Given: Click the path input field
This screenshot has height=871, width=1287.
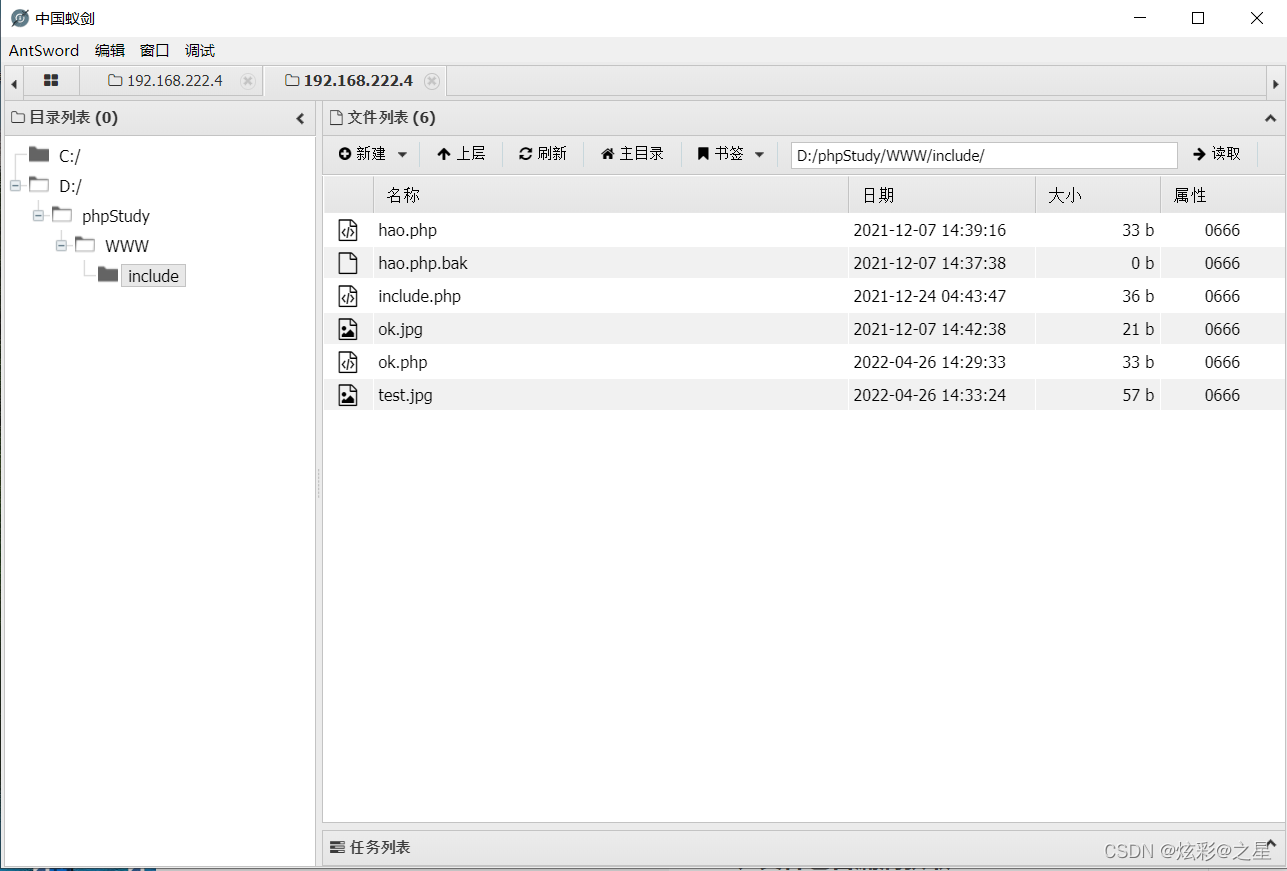Looking at the screenshot, I should coord(984,155).
